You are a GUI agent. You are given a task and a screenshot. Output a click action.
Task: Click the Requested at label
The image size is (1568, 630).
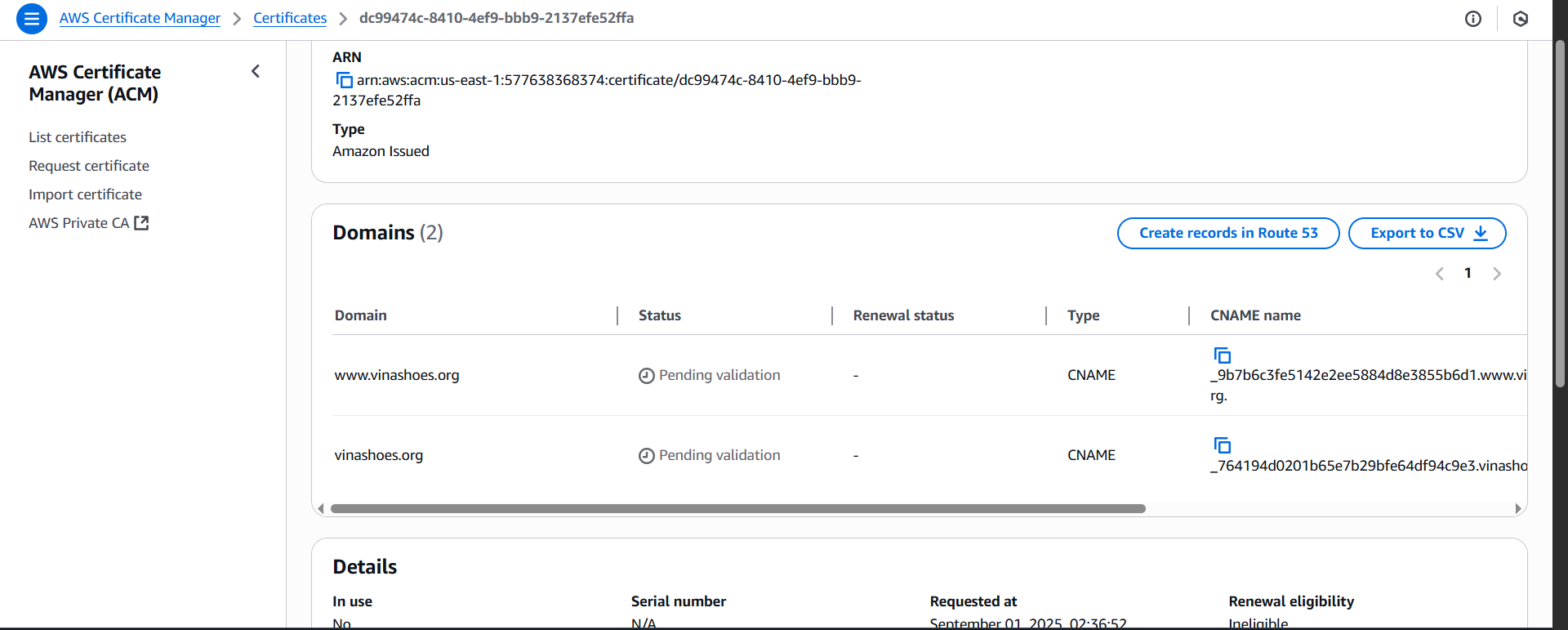tap(973, 601)
